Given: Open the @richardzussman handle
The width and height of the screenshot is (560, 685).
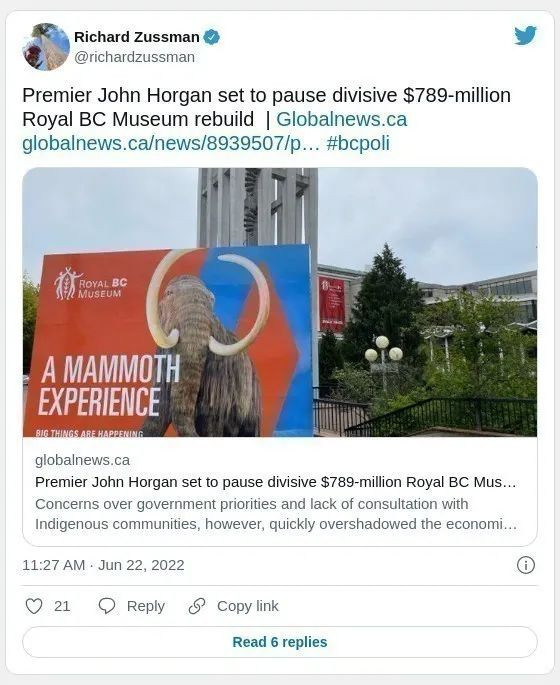Looking at the screenshot, I should pyautogui.click(x=134, y=57).
